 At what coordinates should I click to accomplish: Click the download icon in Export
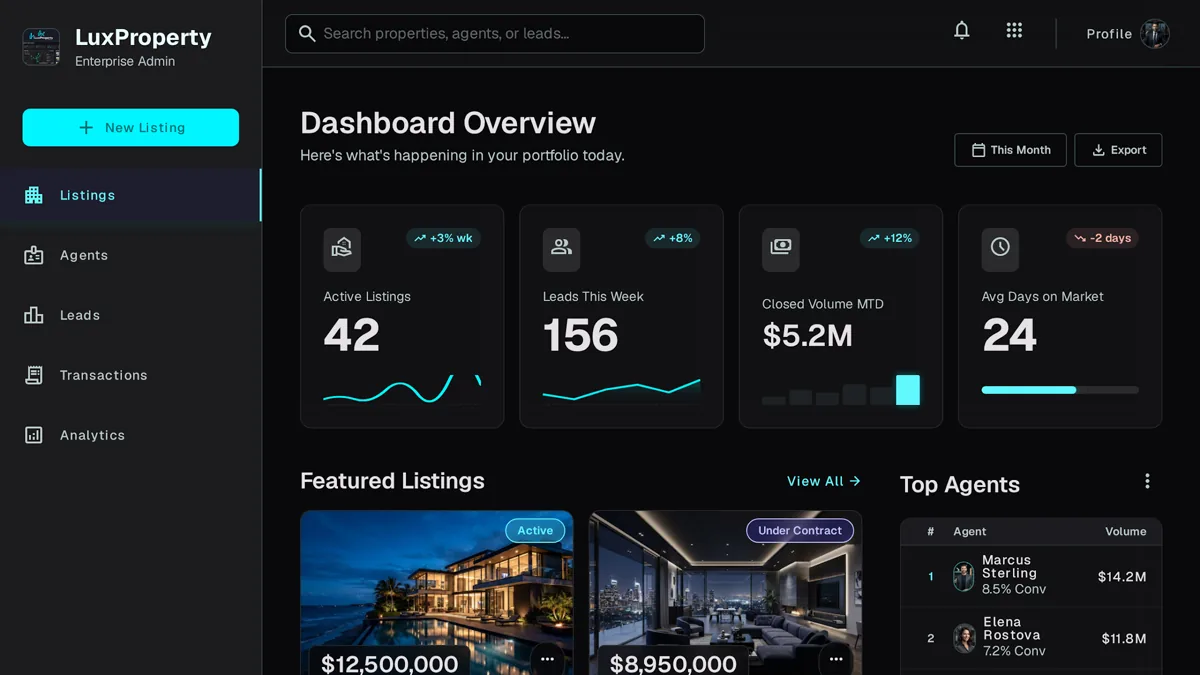1098,150
